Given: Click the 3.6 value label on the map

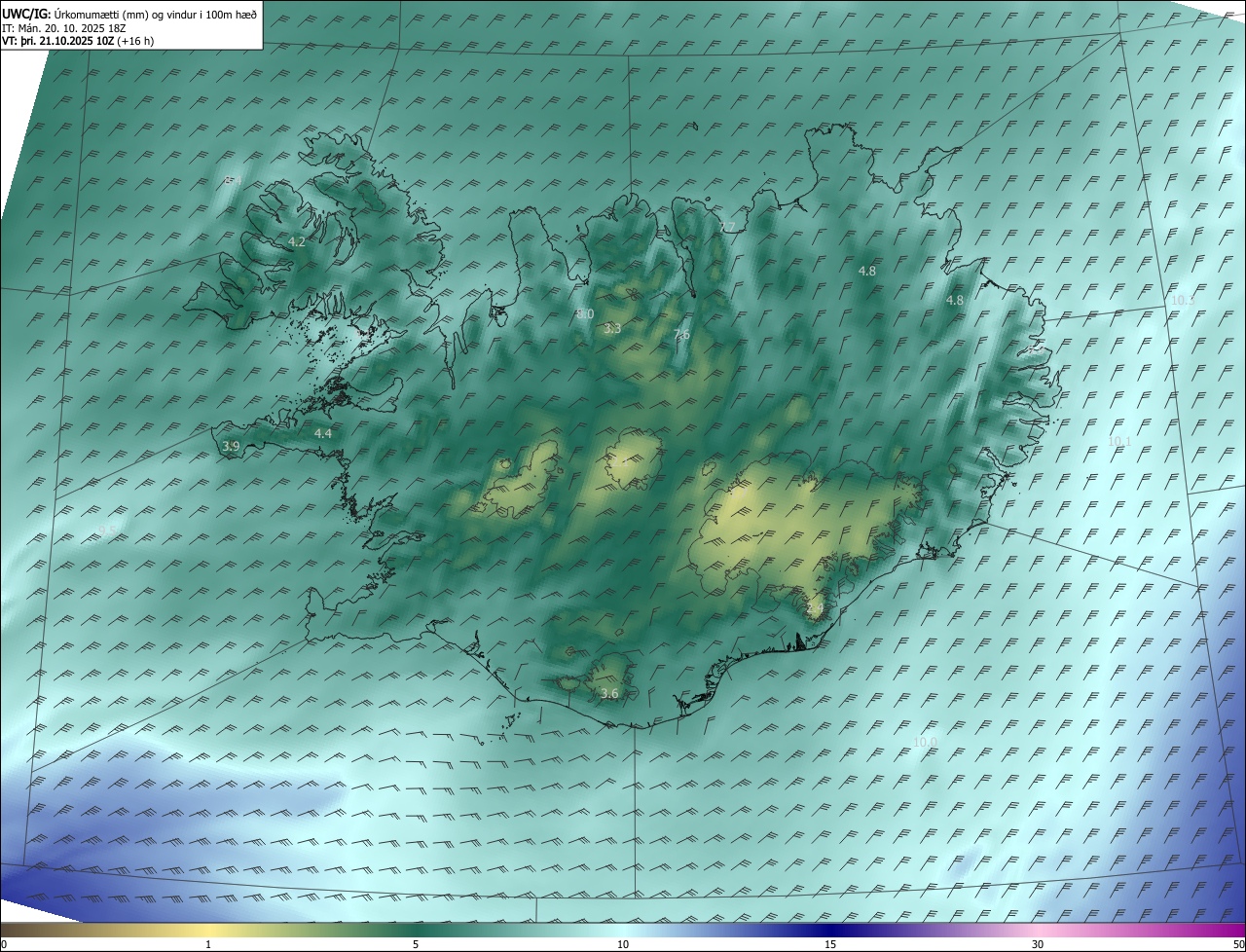Looking at the screenshot, I should click(x=609, y=693).
